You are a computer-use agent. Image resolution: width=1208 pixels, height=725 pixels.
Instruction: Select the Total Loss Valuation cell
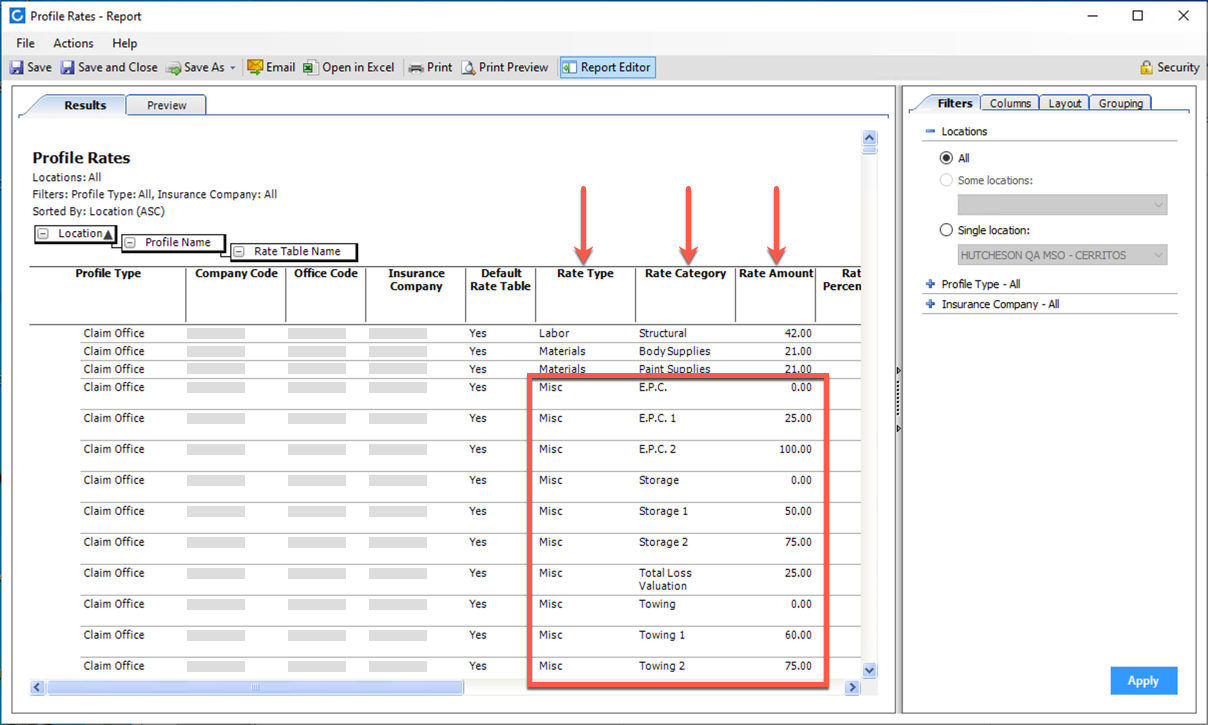665,579
